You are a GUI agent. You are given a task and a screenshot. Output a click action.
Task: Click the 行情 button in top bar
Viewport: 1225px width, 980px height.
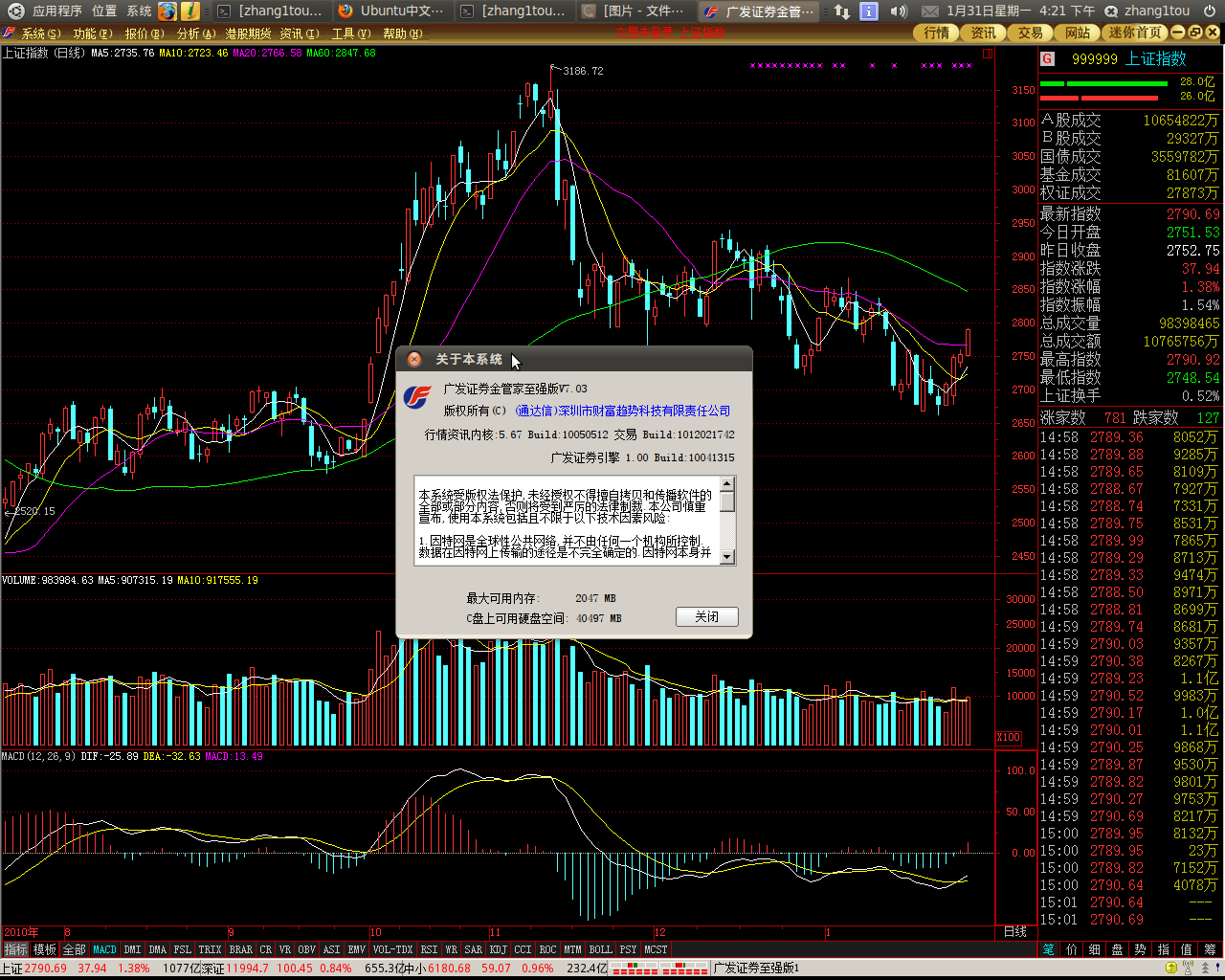[x=937, y=33]
